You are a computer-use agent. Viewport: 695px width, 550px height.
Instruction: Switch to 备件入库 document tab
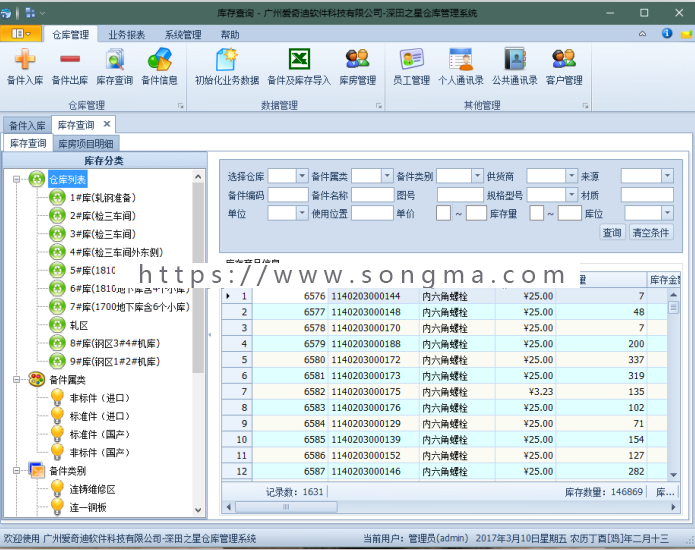(27, 125)
